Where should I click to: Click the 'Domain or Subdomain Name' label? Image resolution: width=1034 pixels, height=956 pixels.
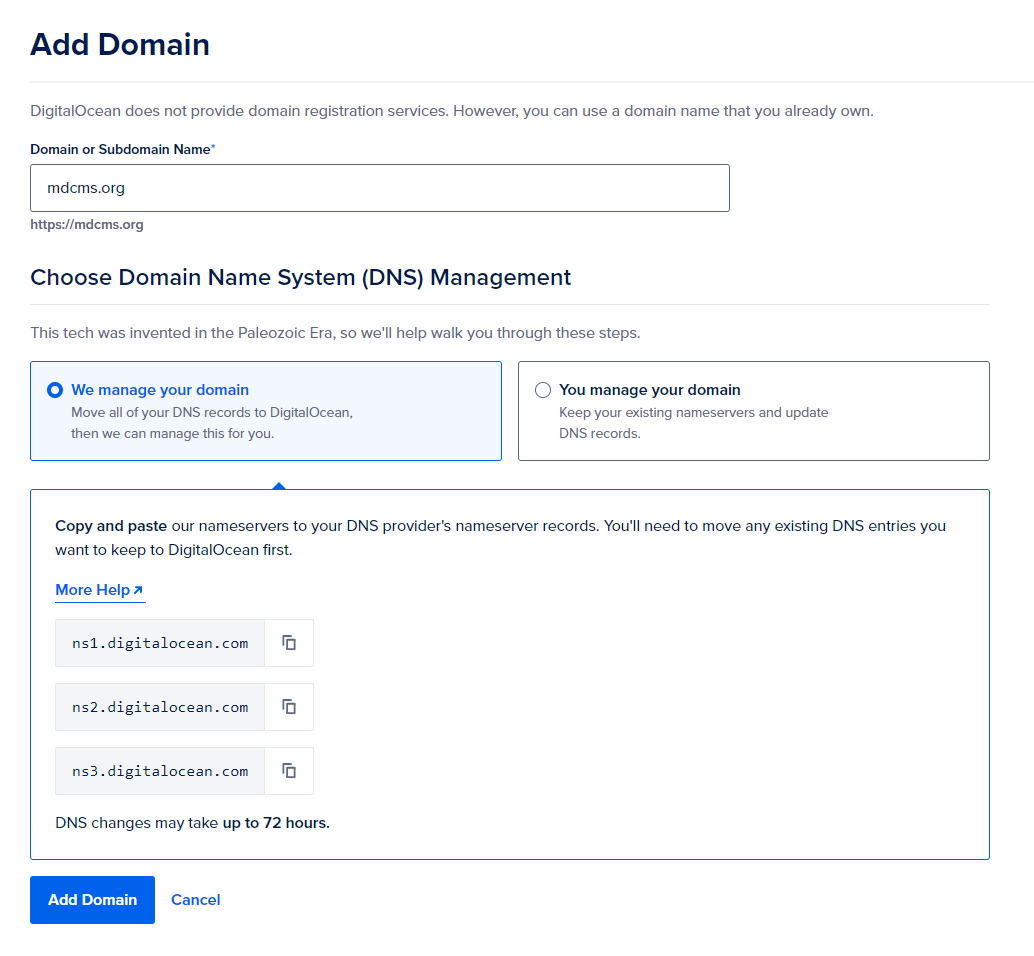123,150
